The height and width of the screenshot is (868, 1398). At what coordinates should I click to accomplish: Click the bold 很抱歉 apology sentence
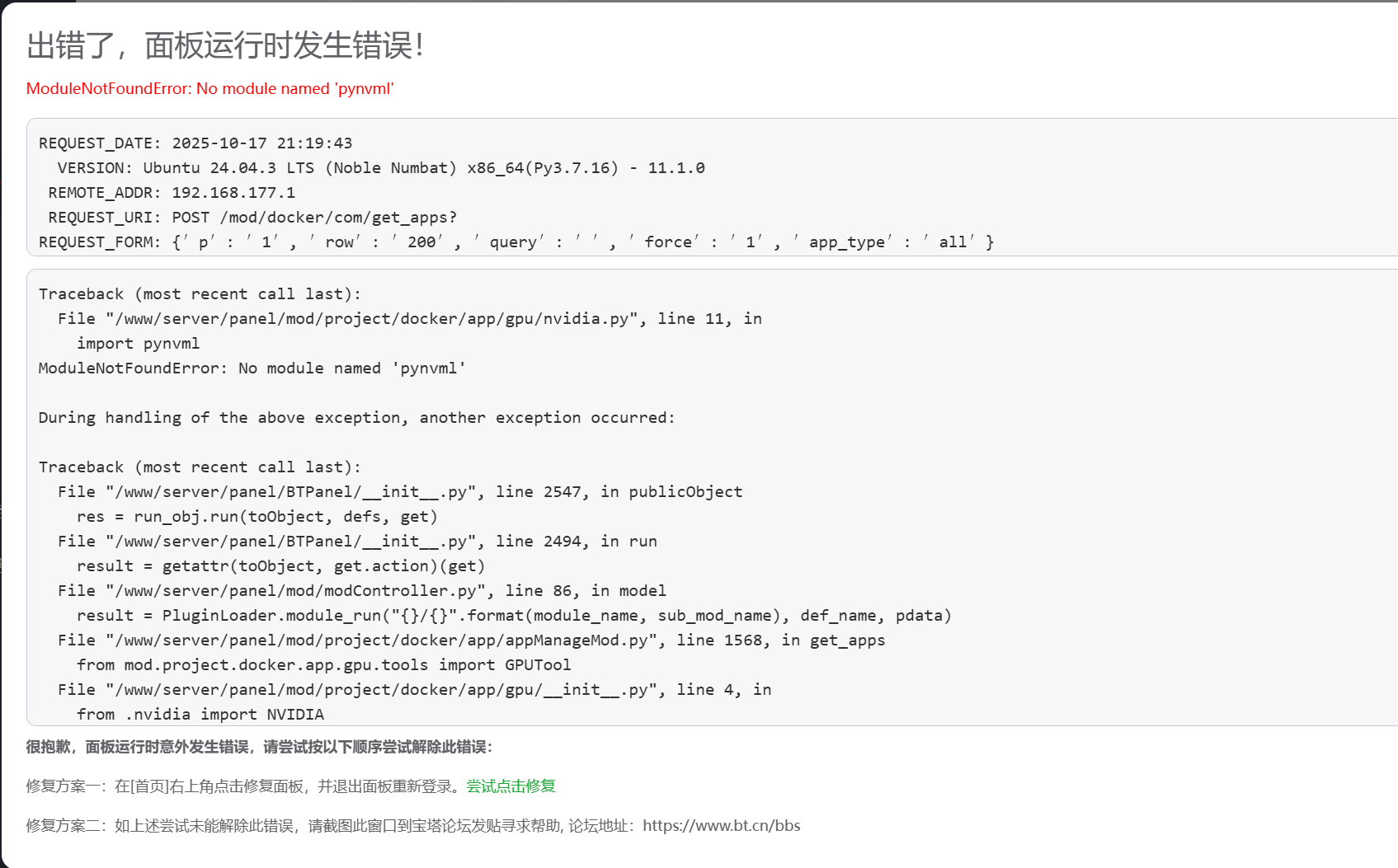click(259, 748)
